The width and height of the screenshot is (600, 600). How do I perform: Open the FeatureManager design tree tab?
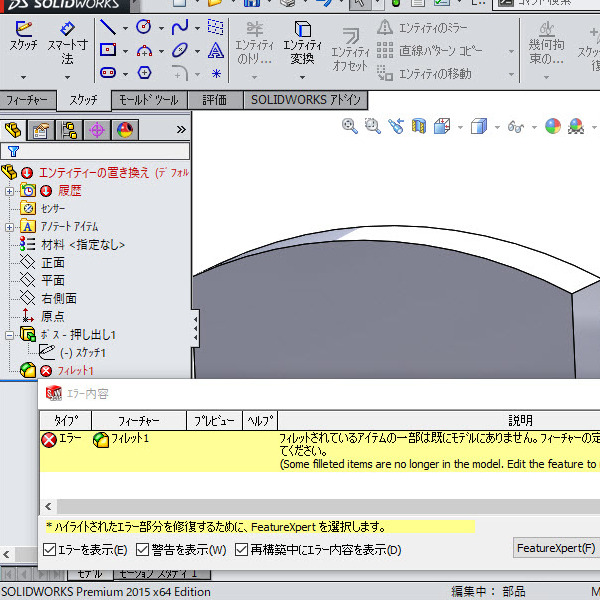coord(13,130)
